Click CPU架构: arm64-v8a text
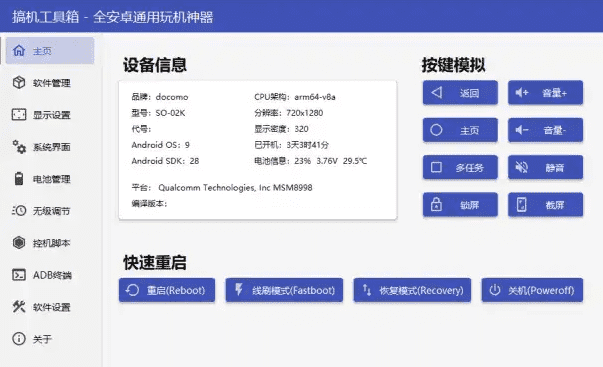 pos(295,97)
